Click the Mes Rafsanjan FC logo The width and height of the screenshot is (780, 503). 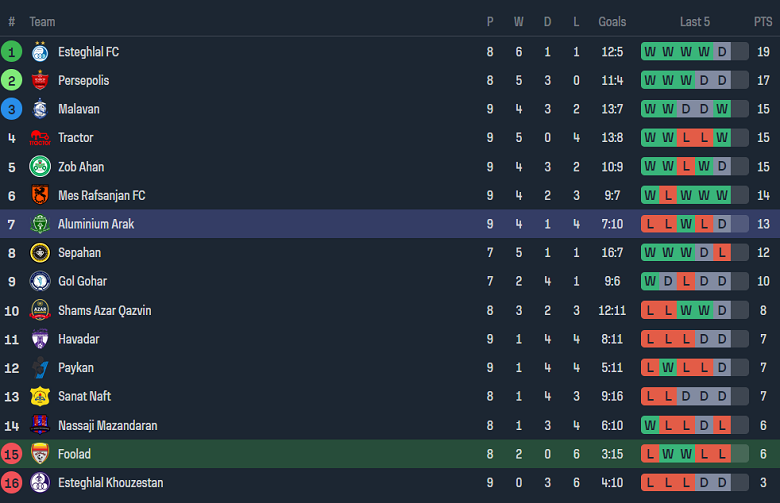(x=40, y=196)
